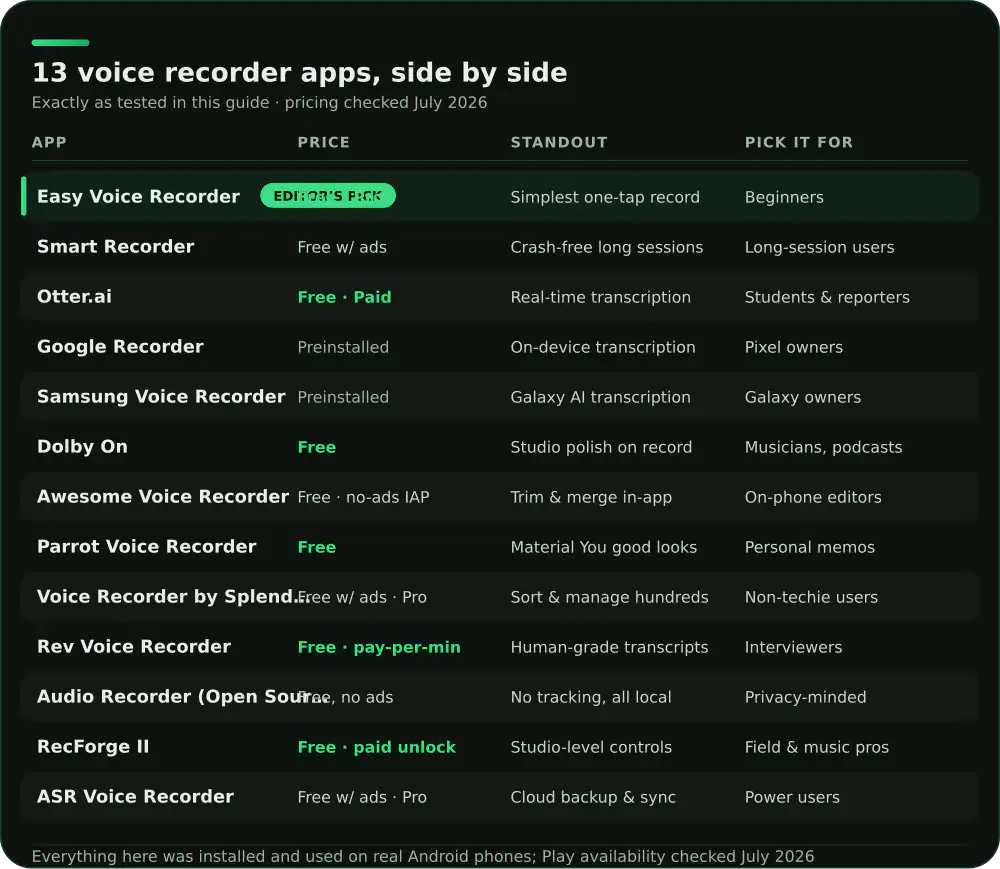Click "Real-time transcription" cell
The width and height of the screenshot is (1000, 869).
tap(600, 297)
